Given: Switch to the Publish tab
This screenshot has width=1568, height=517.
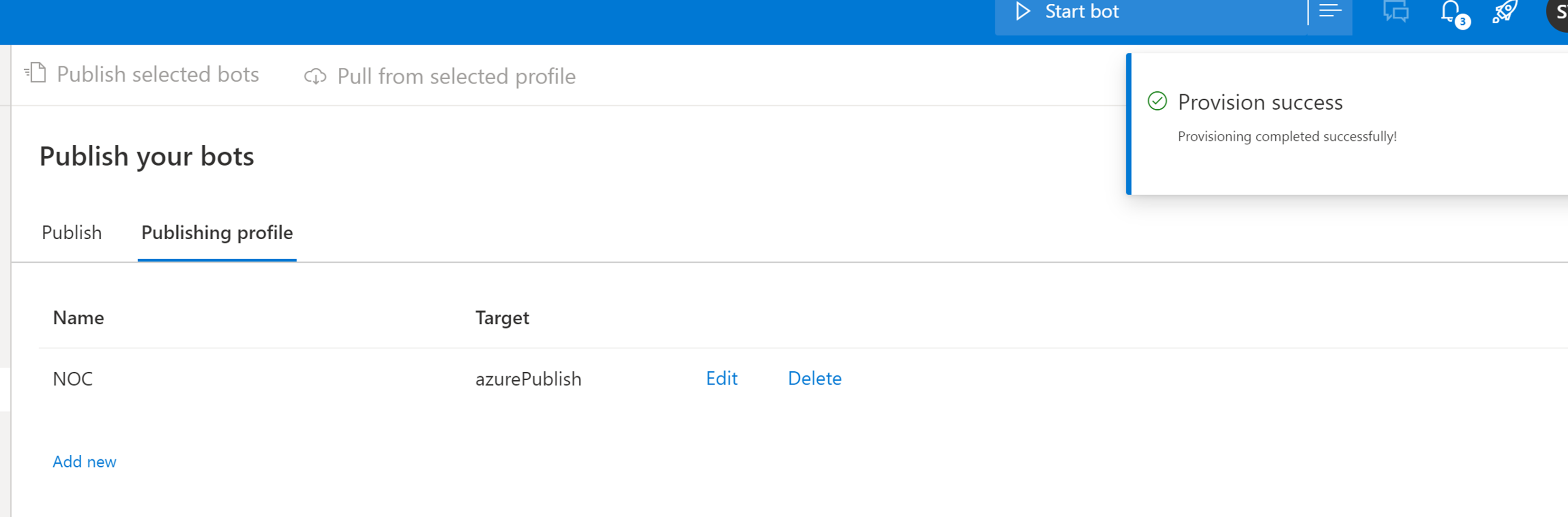Looking at the screenshot, I should point(72,232).
